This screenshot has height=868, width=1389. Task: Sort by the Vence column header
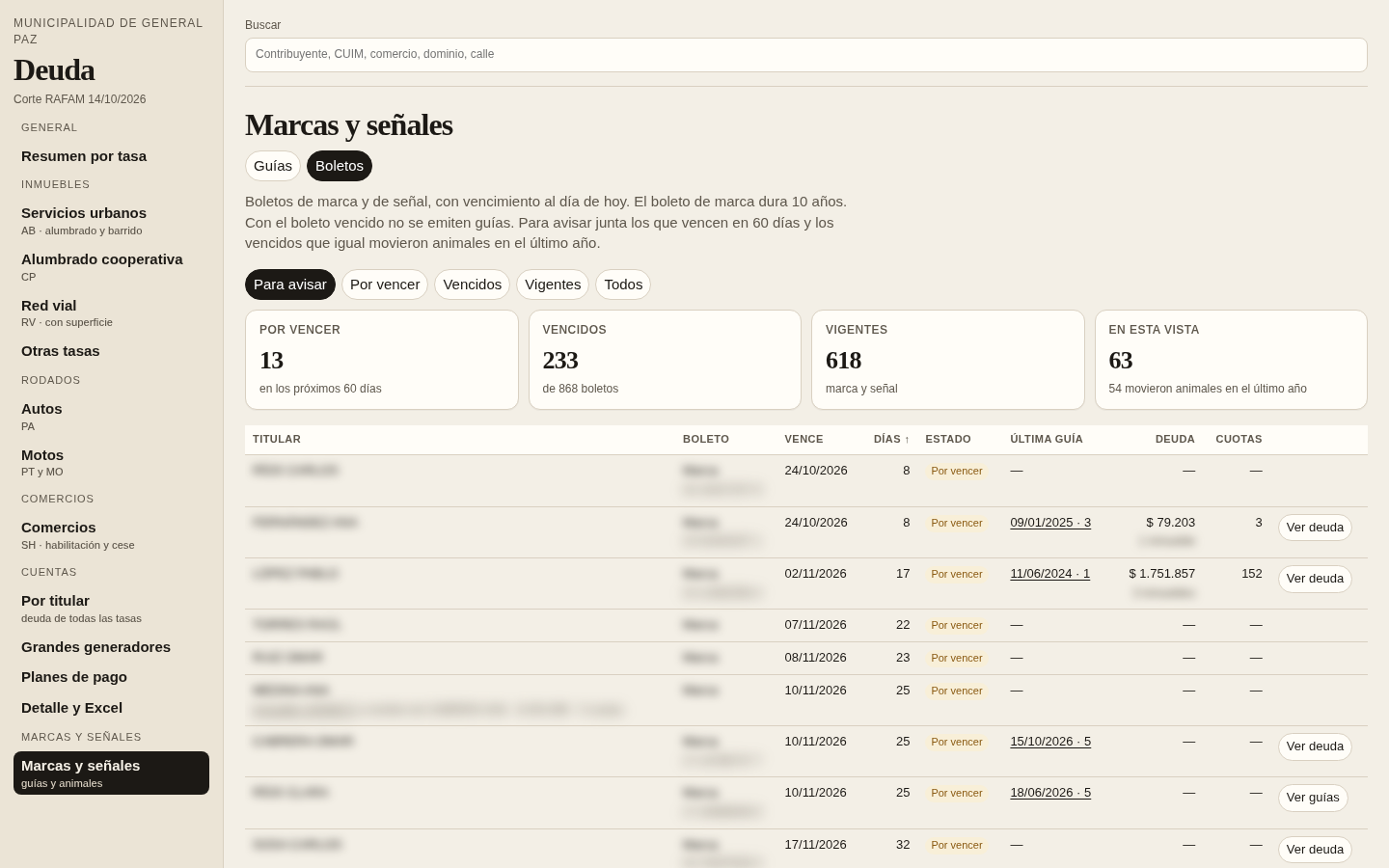803,439
